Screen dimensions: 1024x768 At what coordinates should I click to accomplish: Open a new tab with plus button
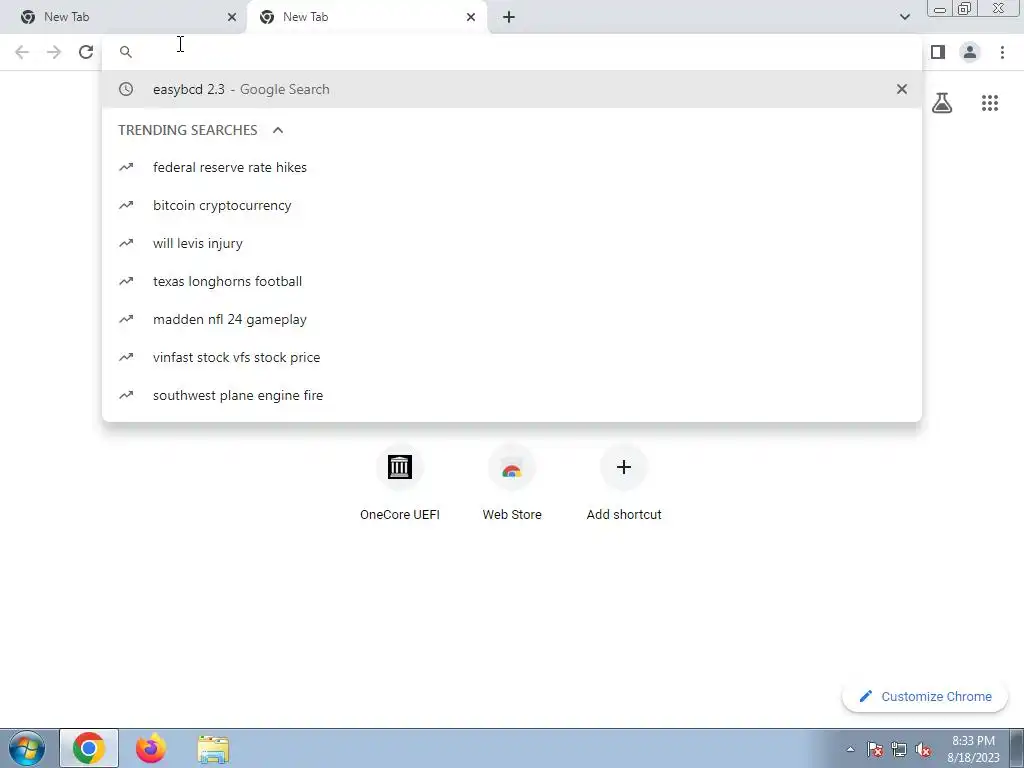coord(509,17)
